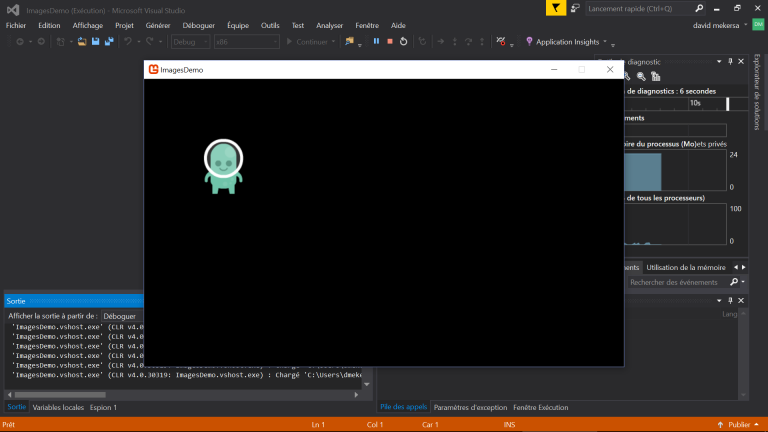Open the Debug configuration dropdown
This screenshot has height=432, width=768.
coord(190,42)
